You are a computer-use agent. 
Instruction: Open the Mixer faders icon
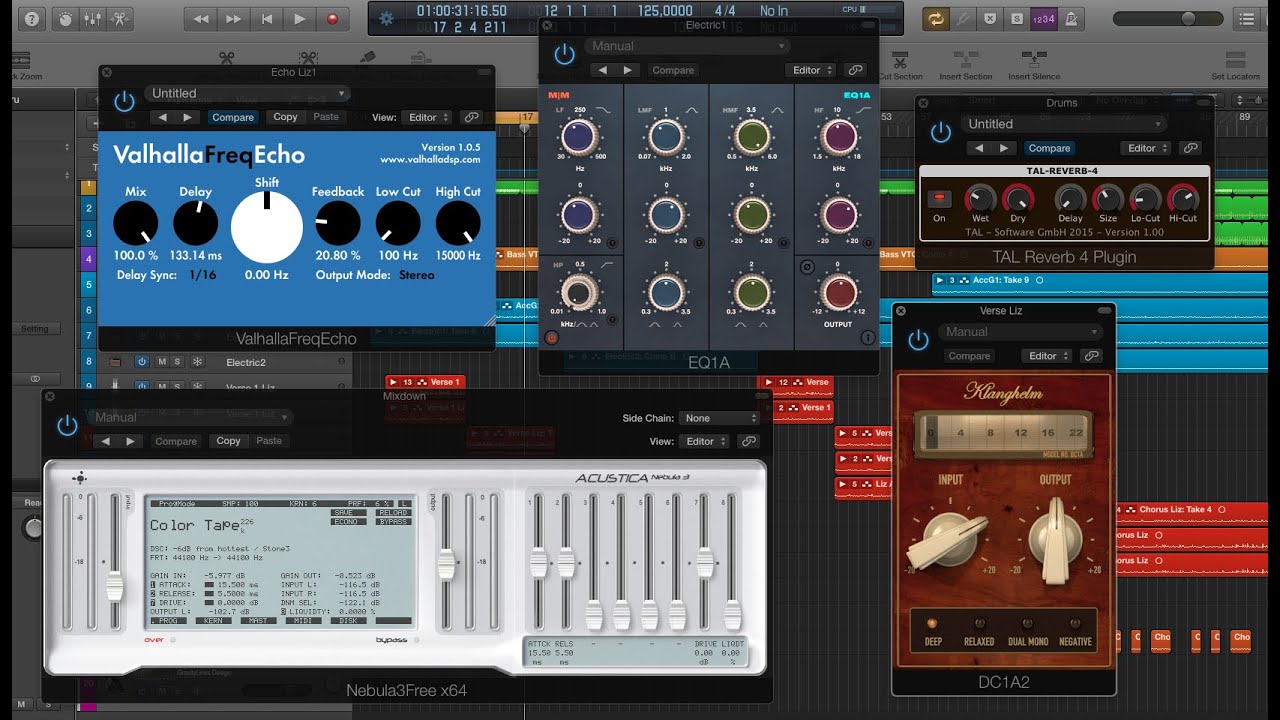(x=92, y=18)
